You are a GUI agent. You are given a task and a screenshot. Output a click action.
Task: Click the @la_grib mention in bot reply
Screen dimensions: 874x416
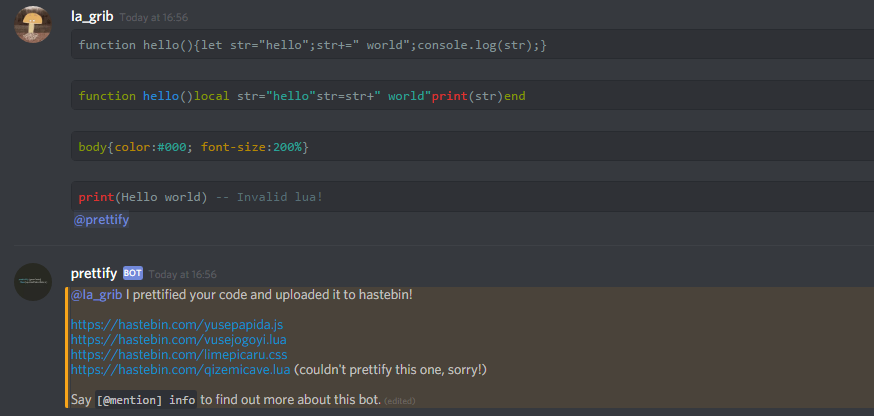pyautogui.click(x=96, y=294)
